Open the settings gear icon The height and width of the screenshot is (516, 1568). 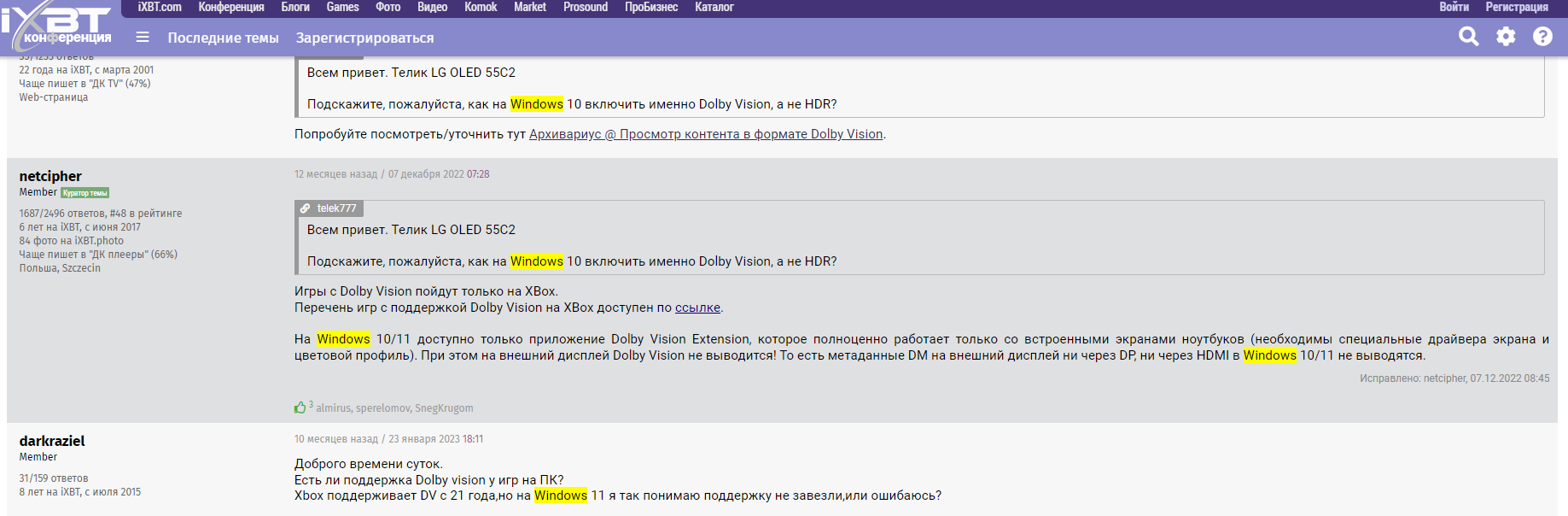click(x=1506, y=37)
